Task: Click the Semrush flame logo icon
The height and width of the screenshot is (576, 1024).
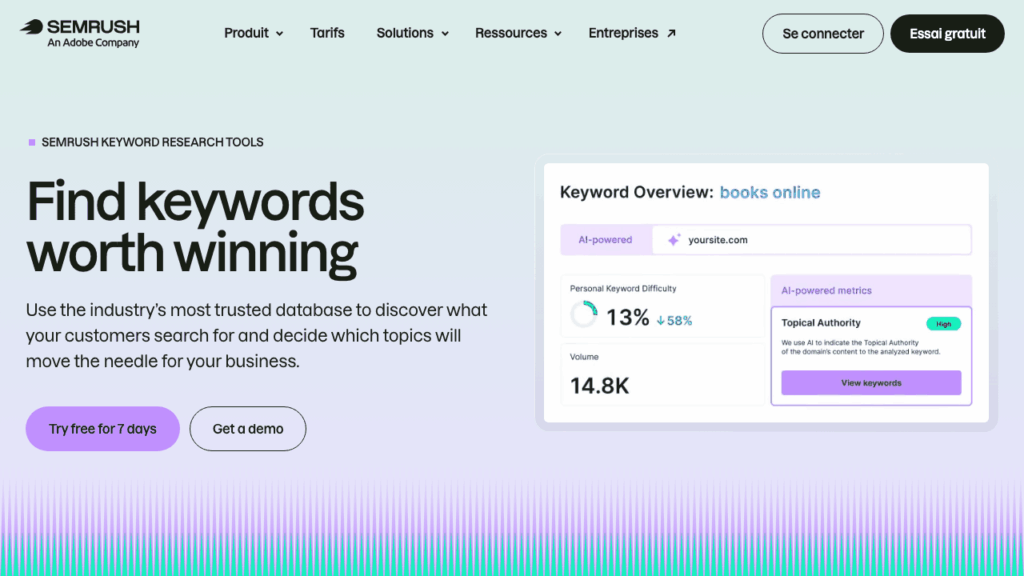Action: click(x=31, y=27)
